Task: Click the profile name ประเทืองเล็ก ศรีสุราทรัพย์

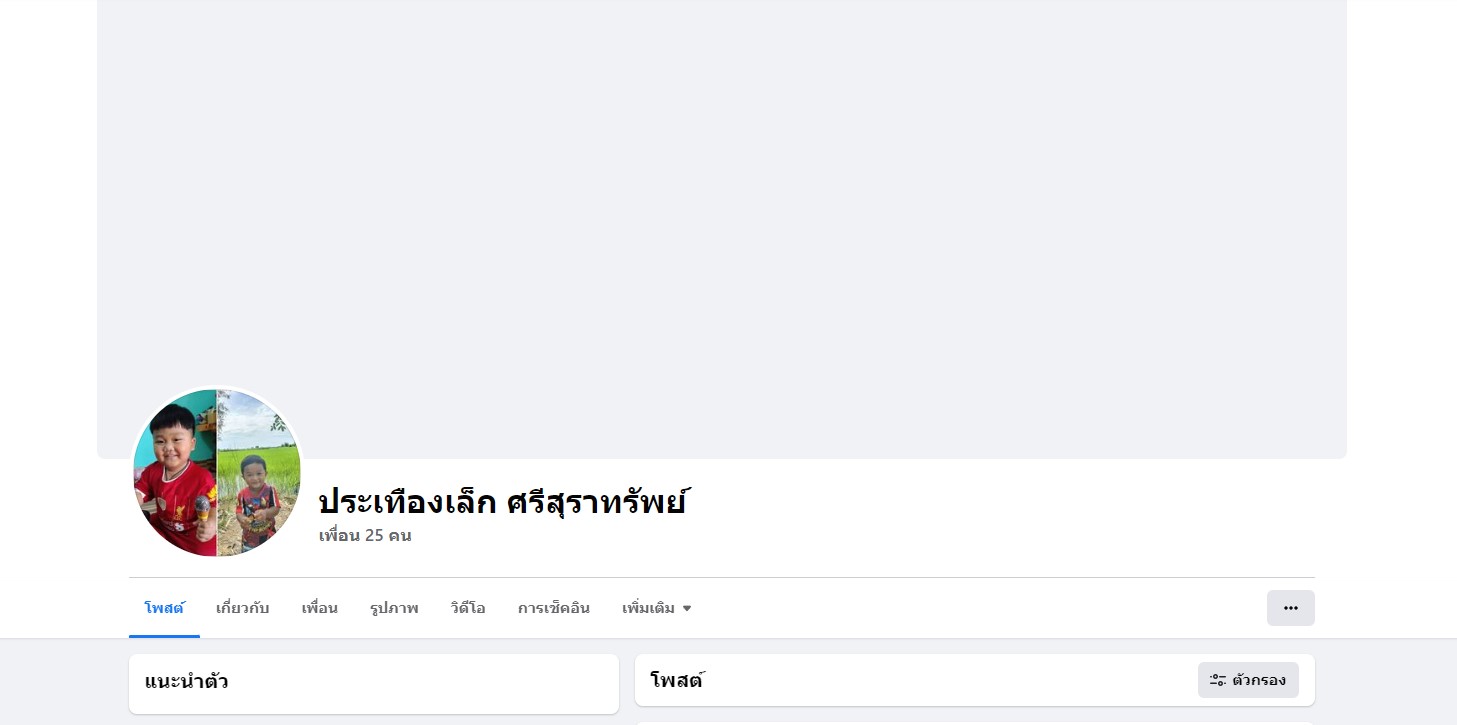Action: click(x=502, y=501)
